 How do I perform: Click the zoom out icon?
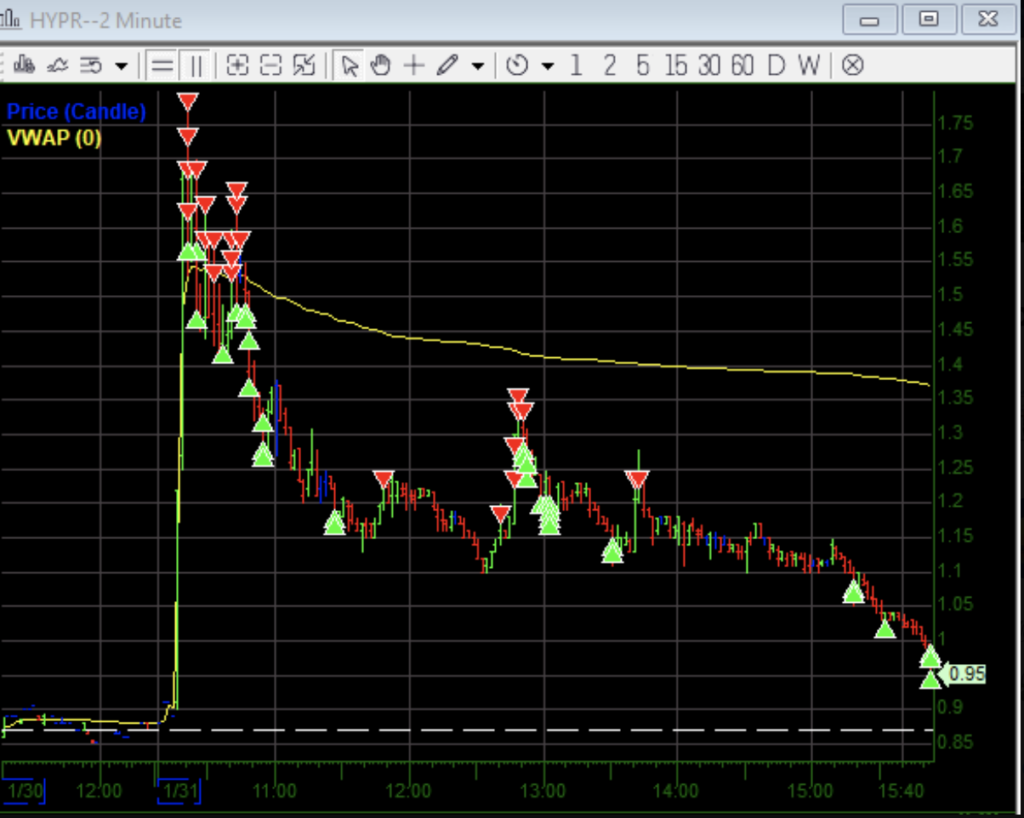(270, 65)
